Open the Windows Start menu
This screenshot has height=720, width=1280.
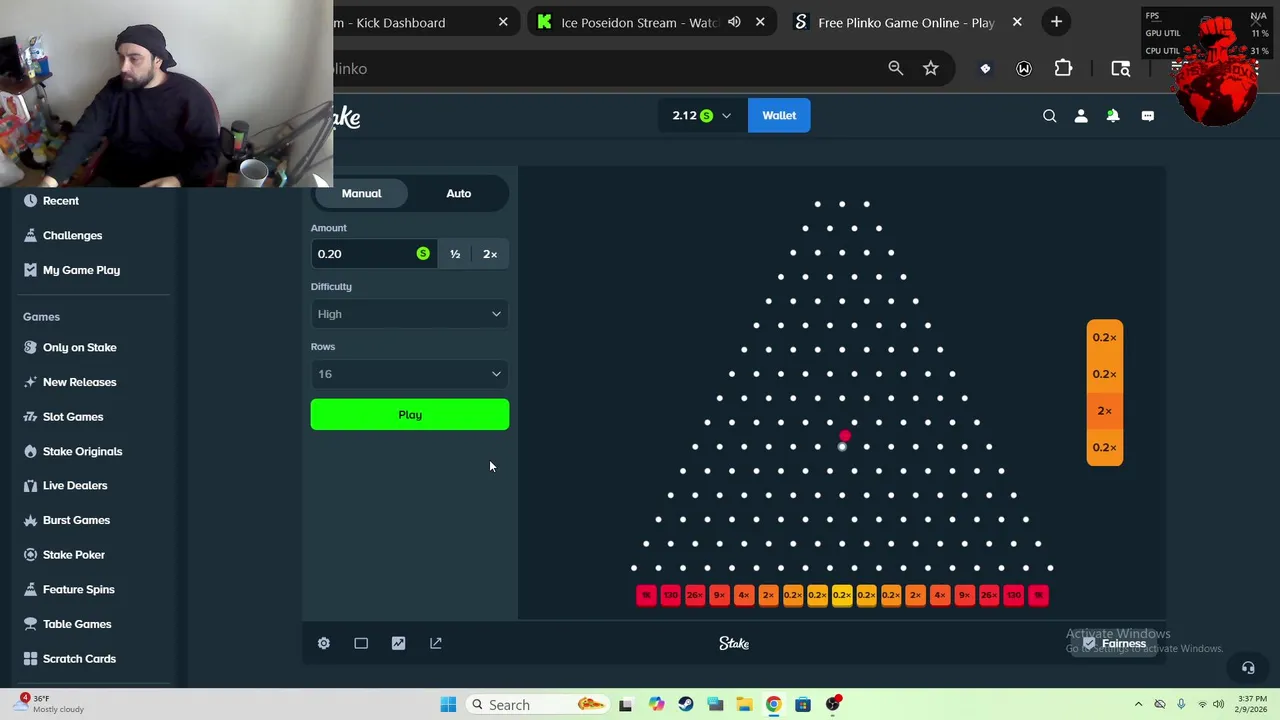click(448, 705)
